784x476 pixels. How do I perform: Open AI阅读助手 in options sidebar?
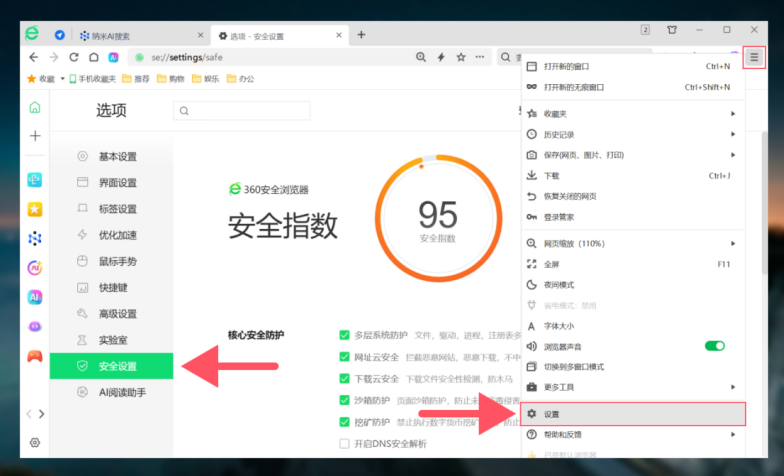point(112,392)
